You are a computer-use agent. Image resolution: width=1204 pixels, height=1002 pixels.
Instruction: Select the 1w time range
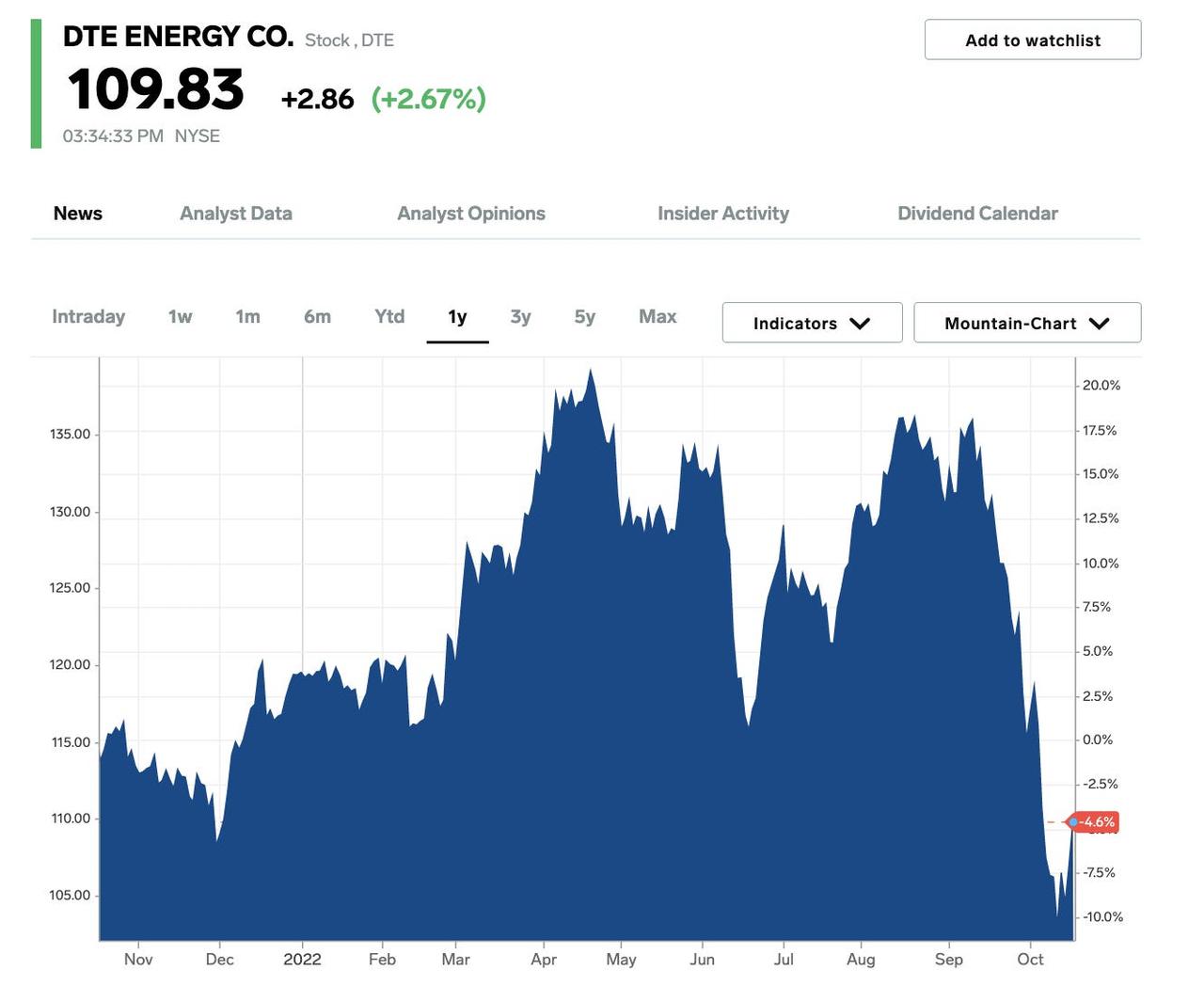pos(180,317)
